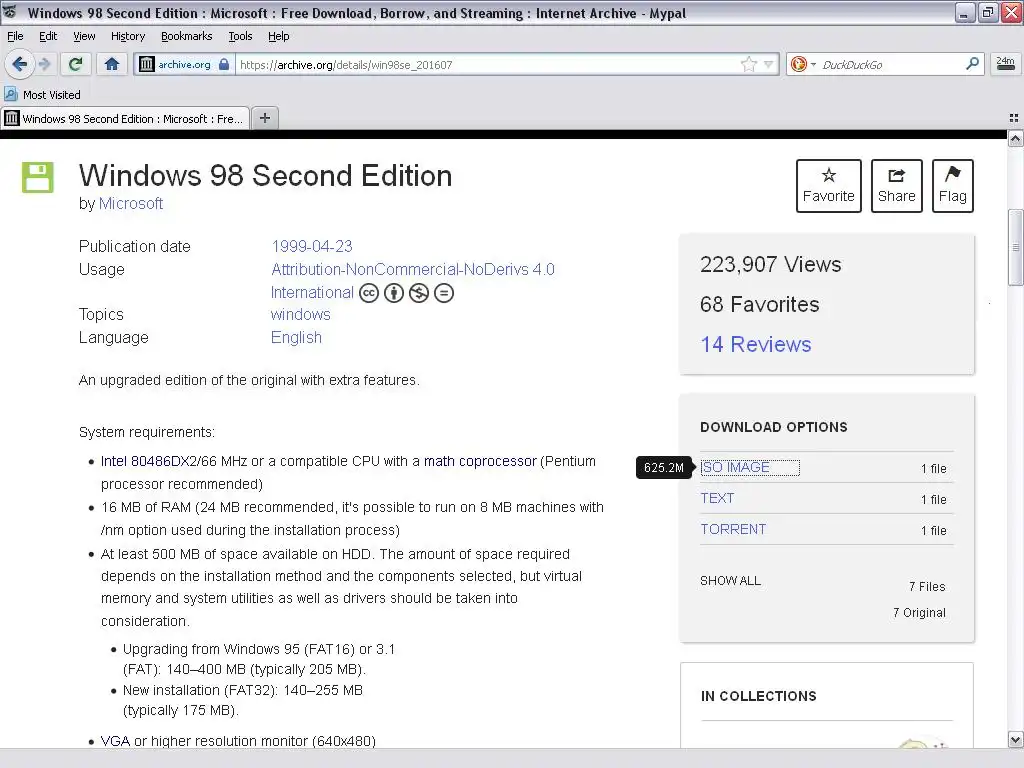Open the Attribution-NonCommercial-NoDerivs 4.0 license link
The height and width of the screenshot is (768, 1024).
413,269
